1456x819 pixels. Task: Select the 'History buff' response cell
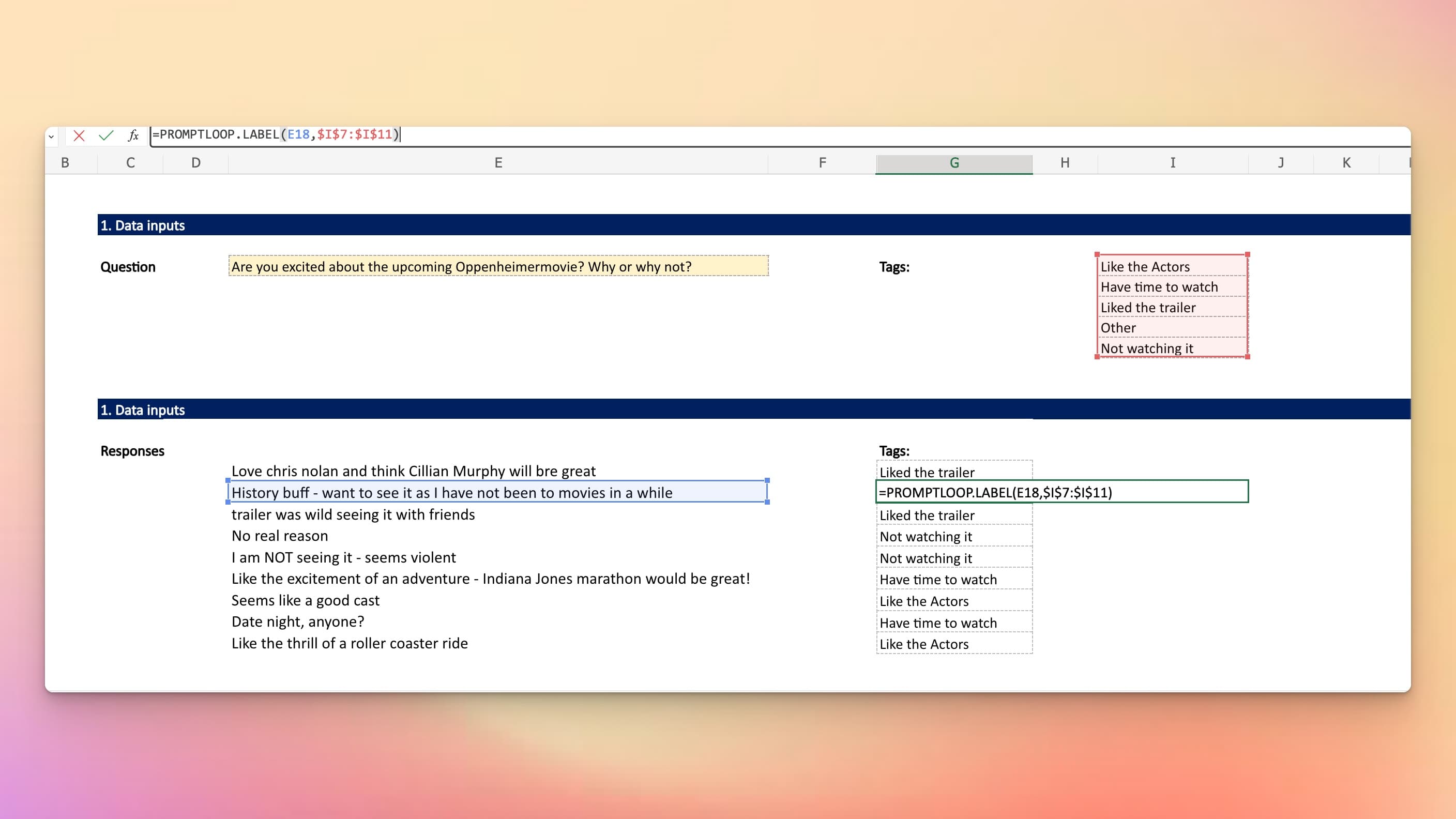[498, 492]
